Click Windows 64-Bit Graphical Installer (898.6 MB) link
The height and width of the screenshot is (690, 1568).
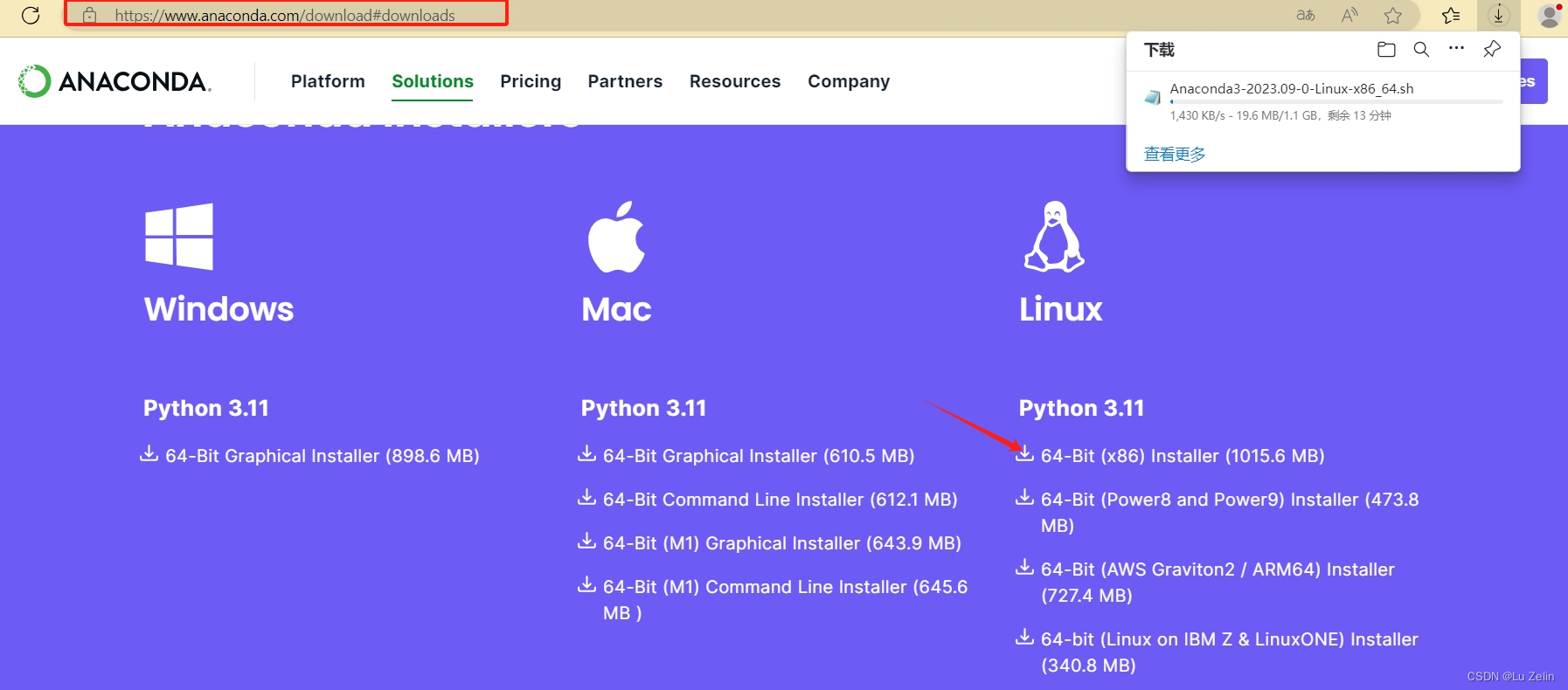[323, 456]
